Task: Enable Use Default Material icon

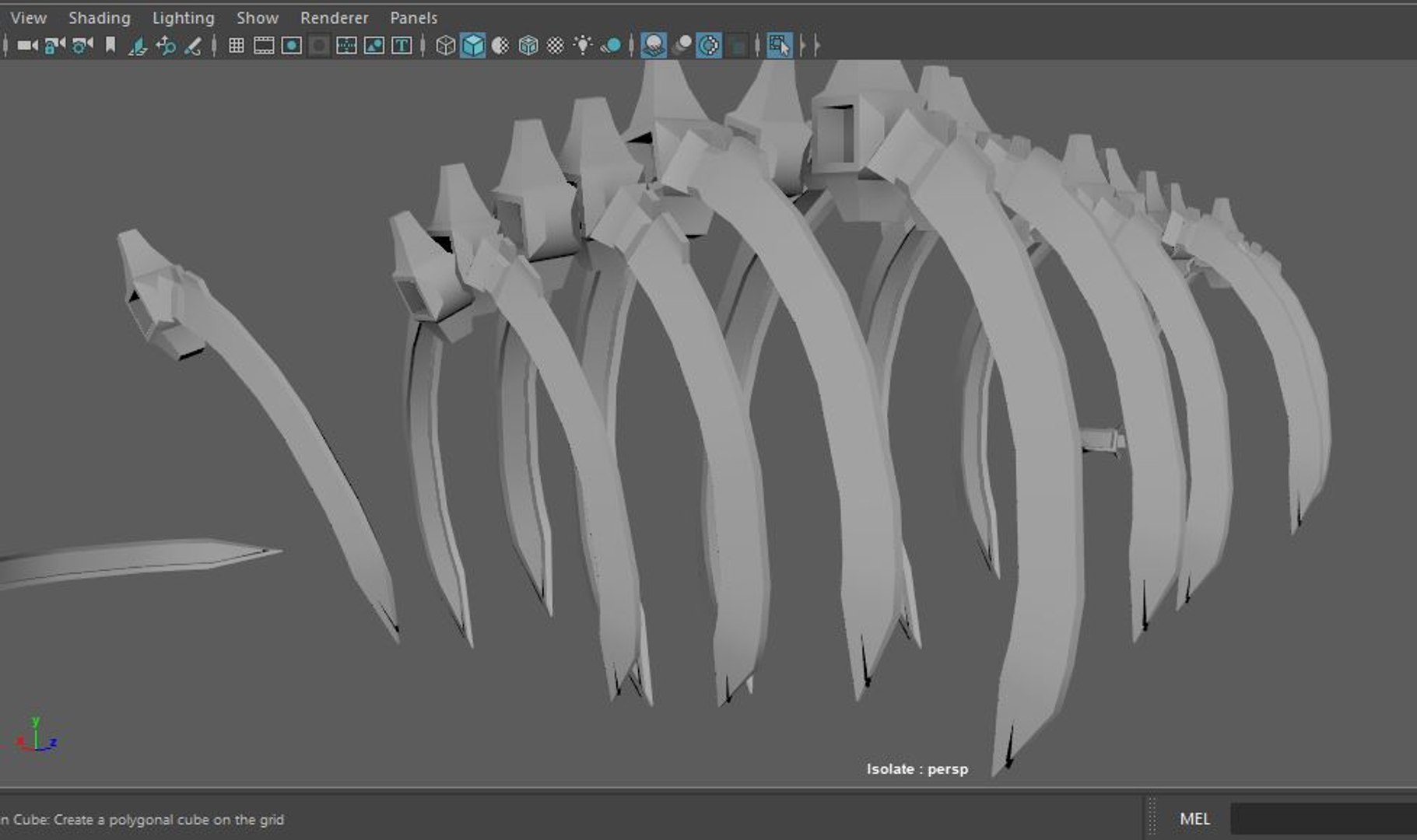Action: pyautogui.click(x=500, y=46)
